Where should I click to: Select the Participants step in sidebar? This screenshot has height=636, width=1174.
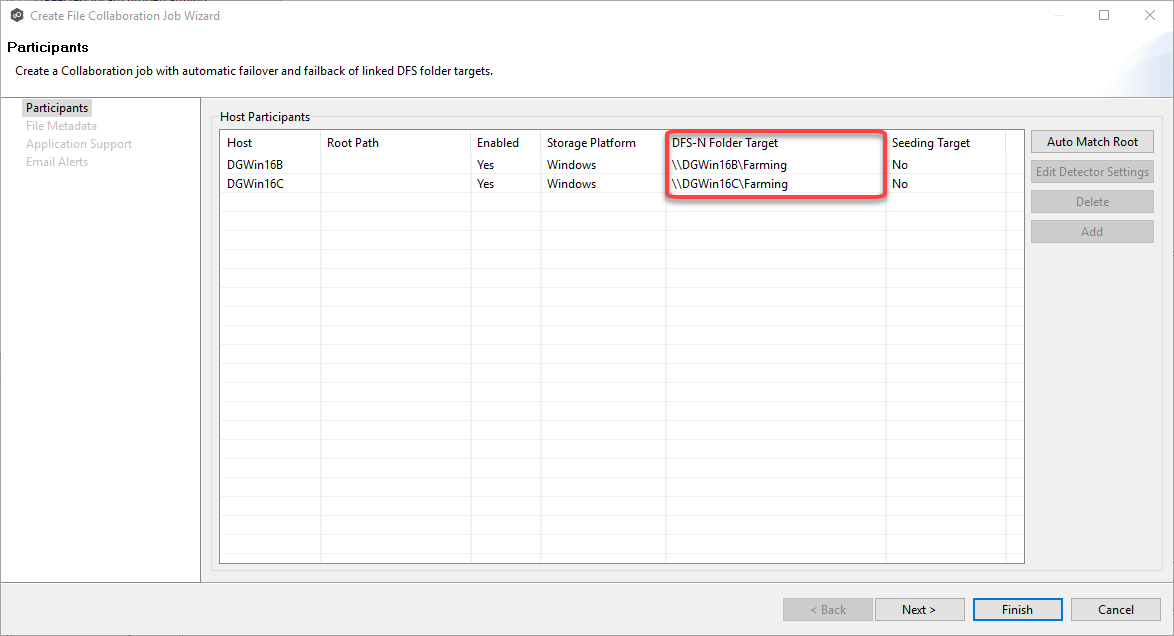click(56, 107)
